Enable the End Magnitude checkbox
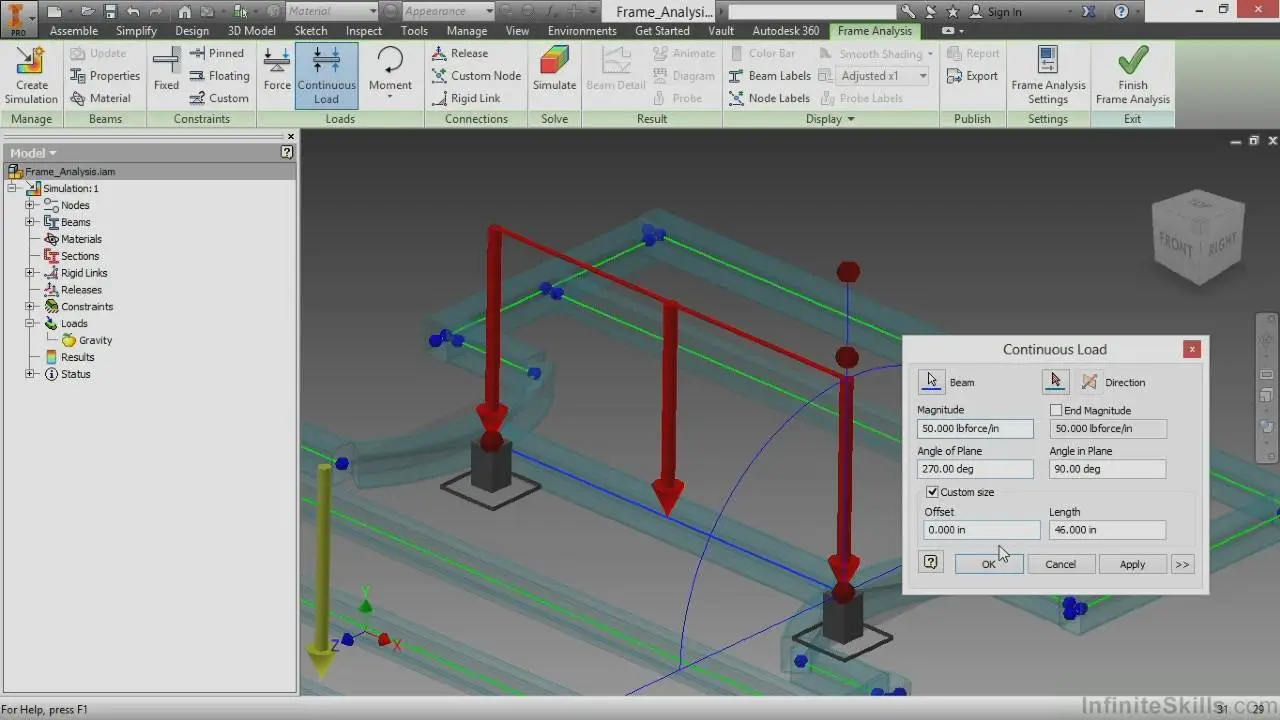Screen dimensions: 1280x720 click(1056, 410)
